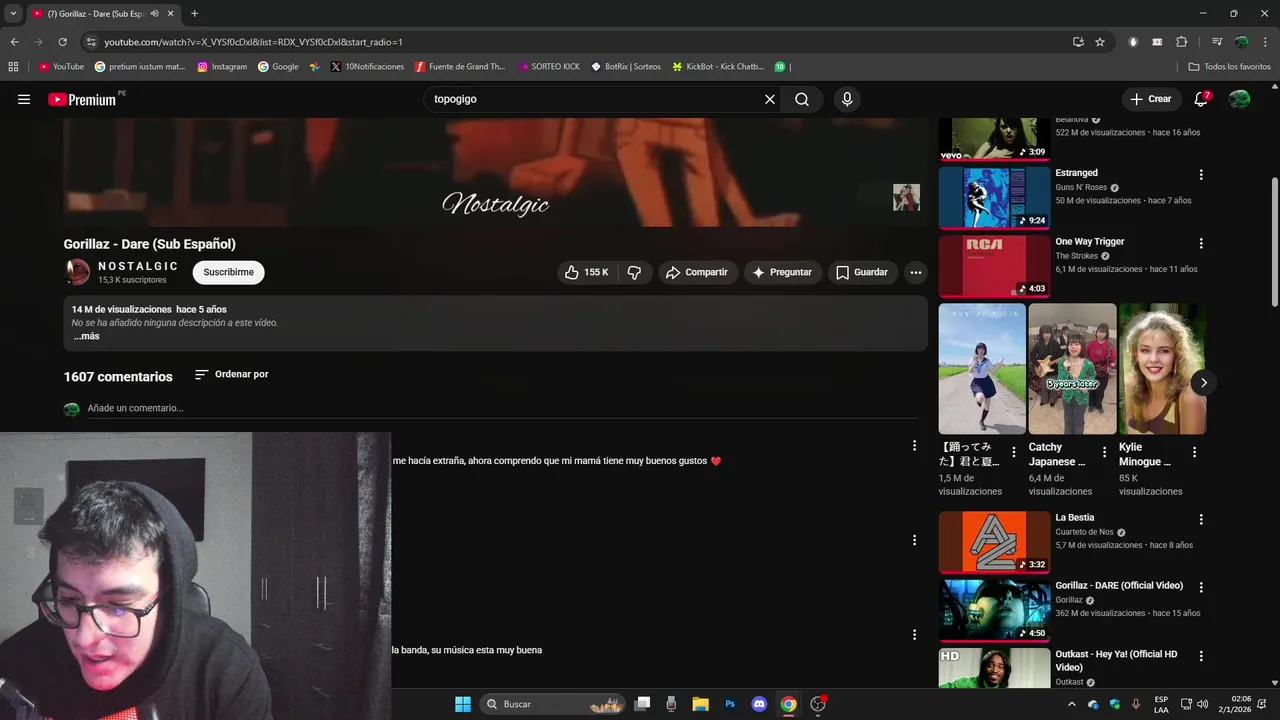Image resolution: width=1280 pixels, height=720 pixels.
Task: Save the video with Guardar
Action: [x=862, y=272]
